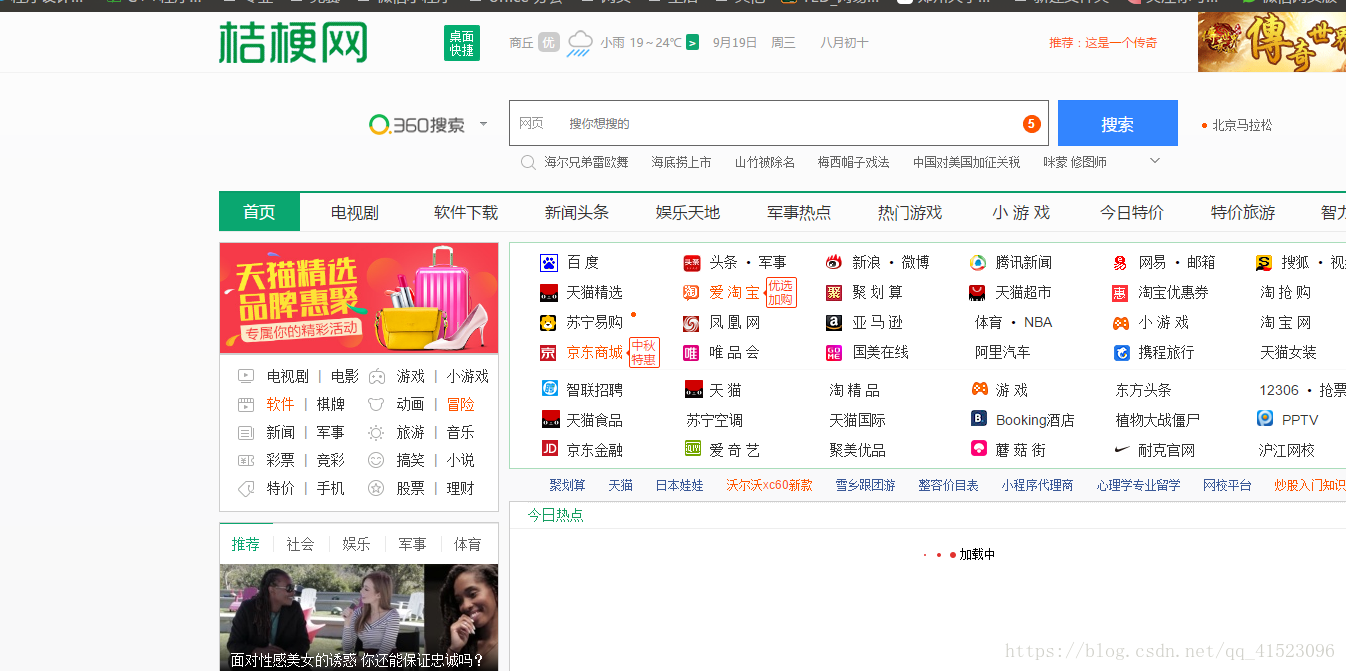Open the 软件下载 navigation tab
The height and width of the screenshot is (671, 1346).
tap(466, 212)
